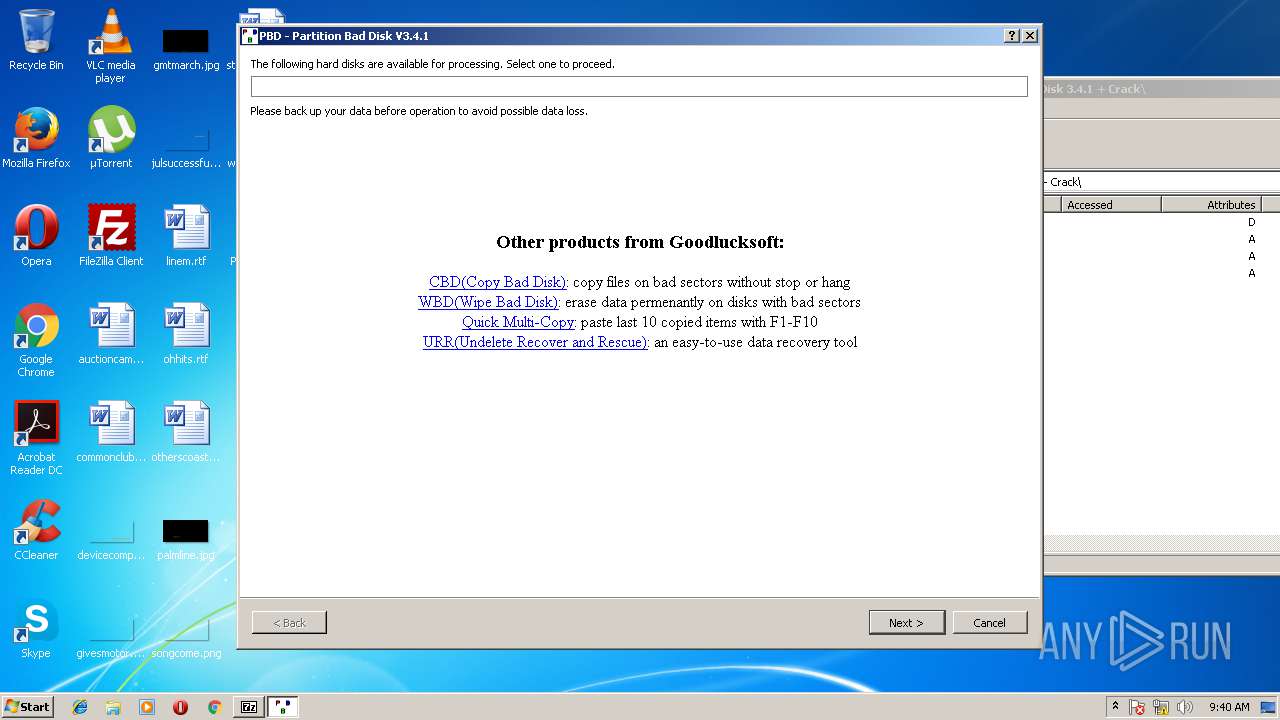Click the hard disk selection list box
Image resolution: width=1280 pixels, height=720 pixels.
tap(639, 87)
